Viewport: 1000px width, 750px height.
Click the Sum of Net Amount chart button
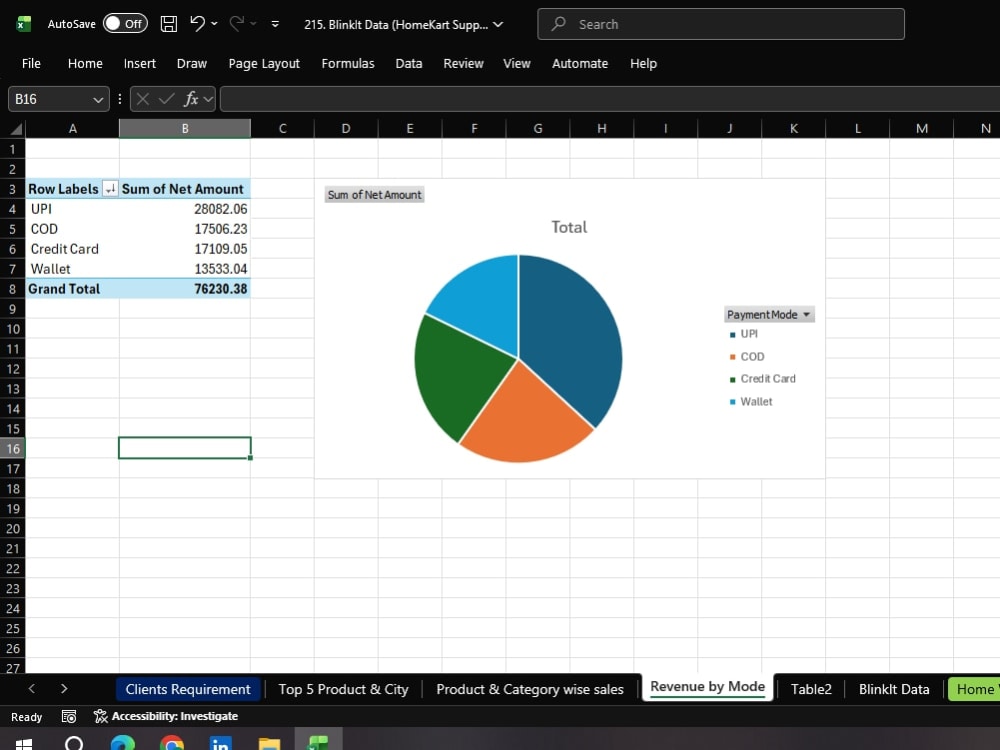[374, 195]
